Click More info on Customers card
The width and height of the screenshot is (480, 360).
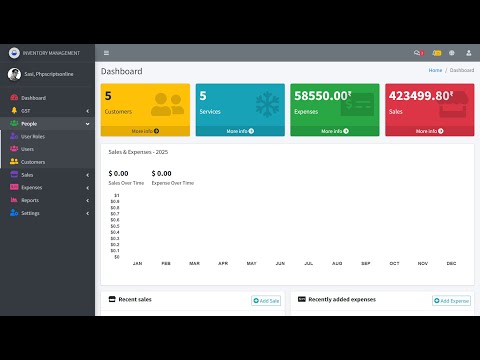pos(145,131)
